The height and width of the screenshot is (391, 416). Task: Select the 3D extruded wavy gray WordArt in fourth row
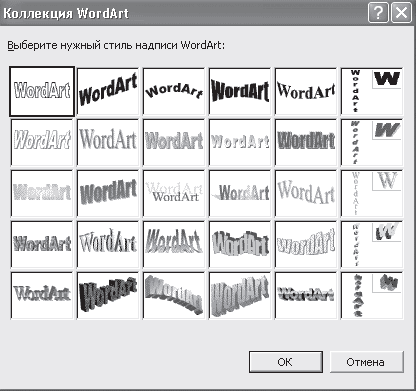[x=240, y=244]
